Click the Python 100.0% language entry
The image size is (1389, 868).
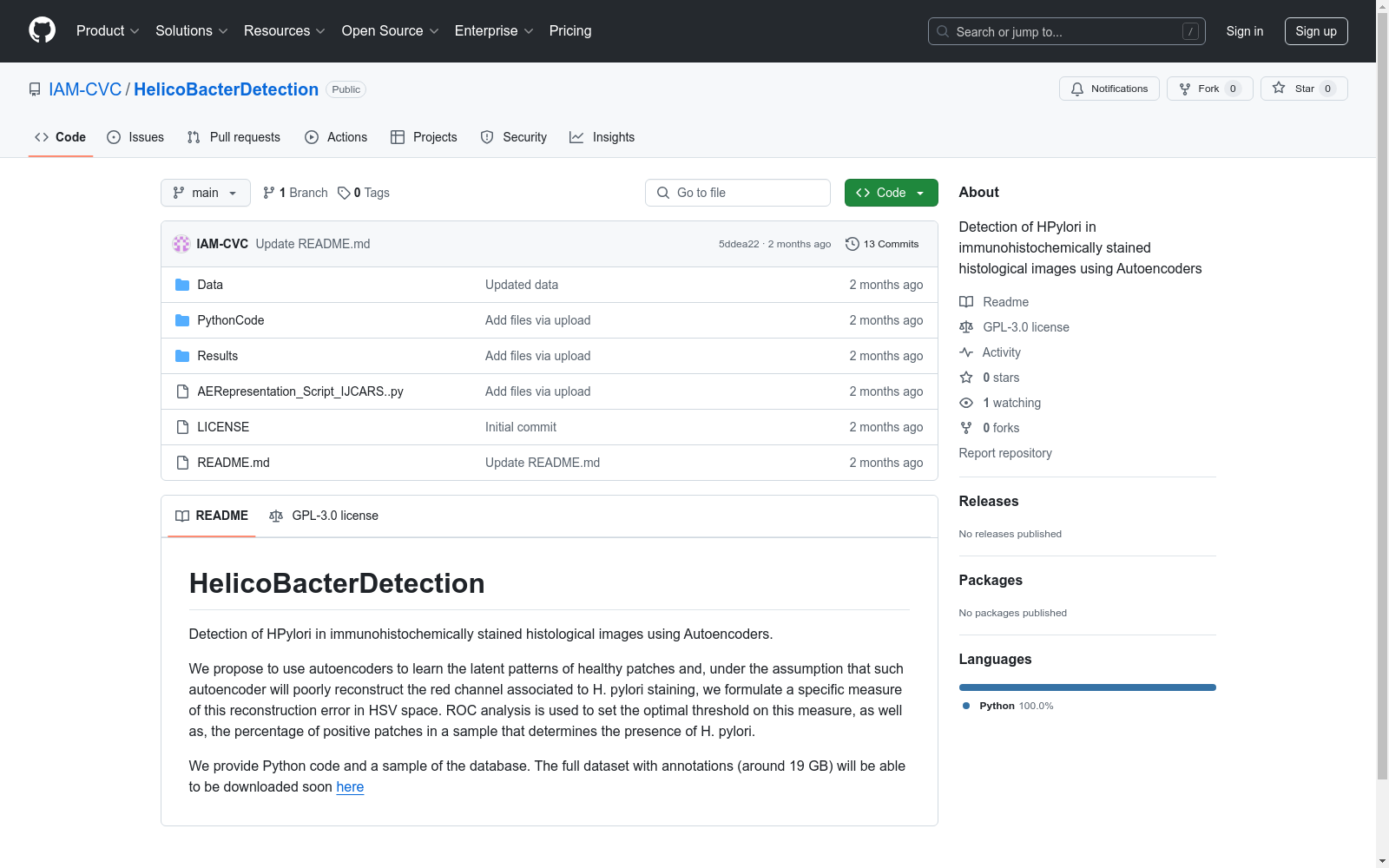coord(1008,706)
